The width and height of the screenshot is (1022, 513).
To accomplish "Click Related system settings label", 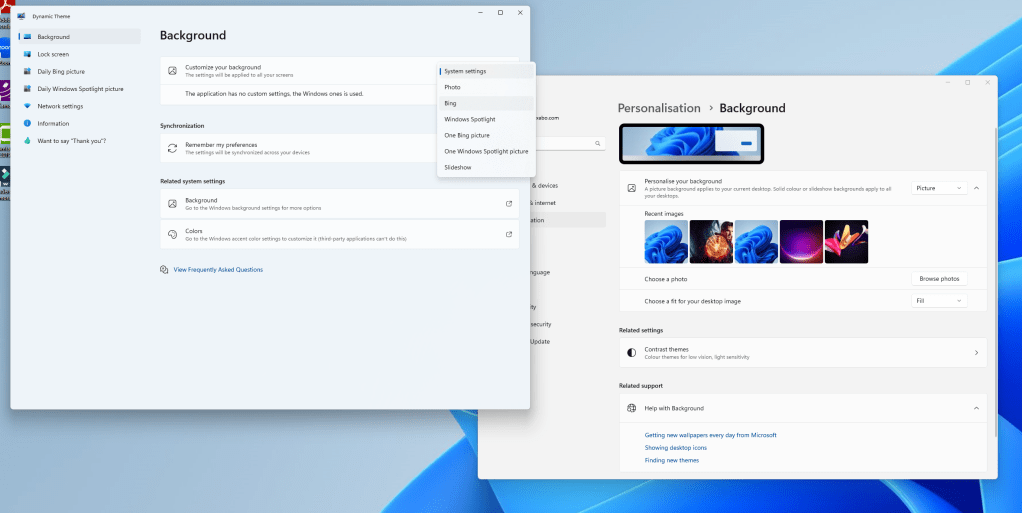I will click(x=192, y=181).
